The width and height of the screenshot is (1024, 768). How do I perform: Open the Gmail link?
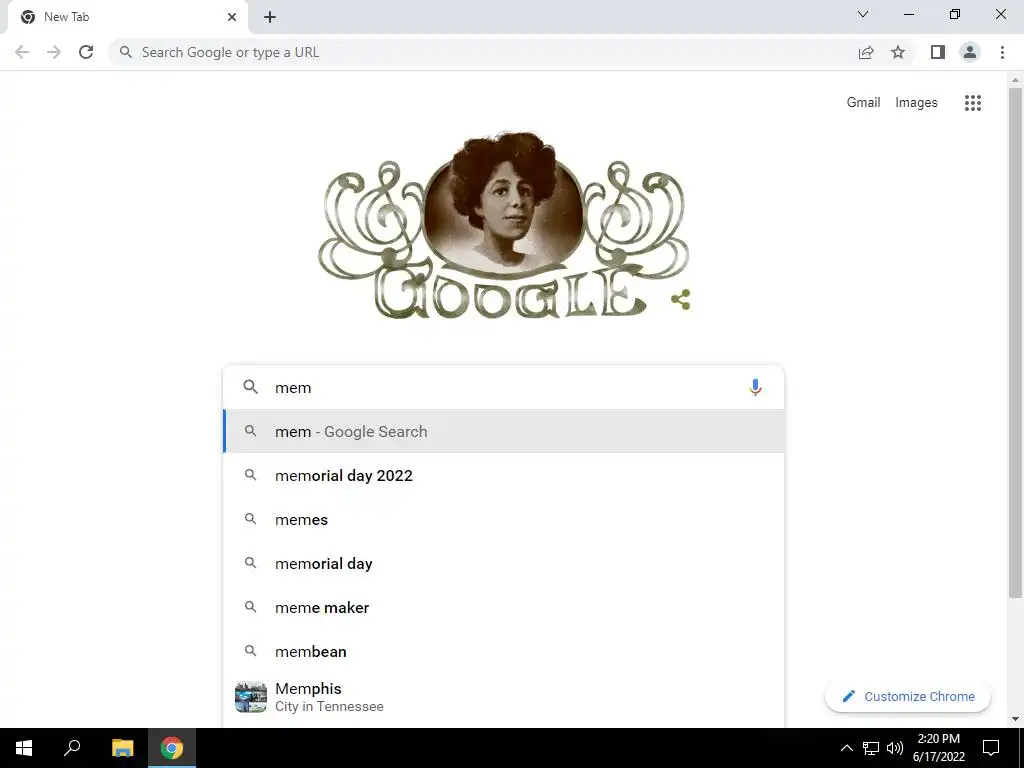863,103
